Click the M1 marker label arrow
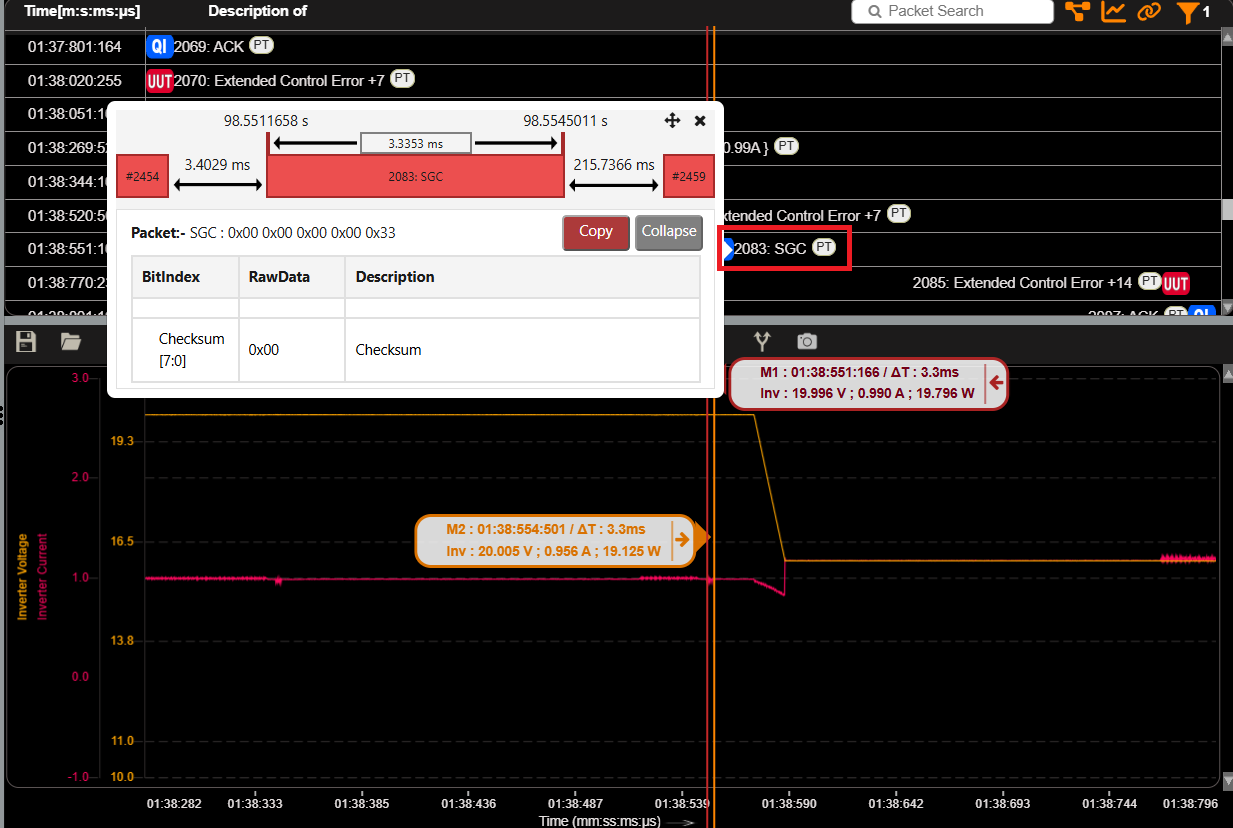Screen dimensions: 1233x828 click(x=996, y=381)
